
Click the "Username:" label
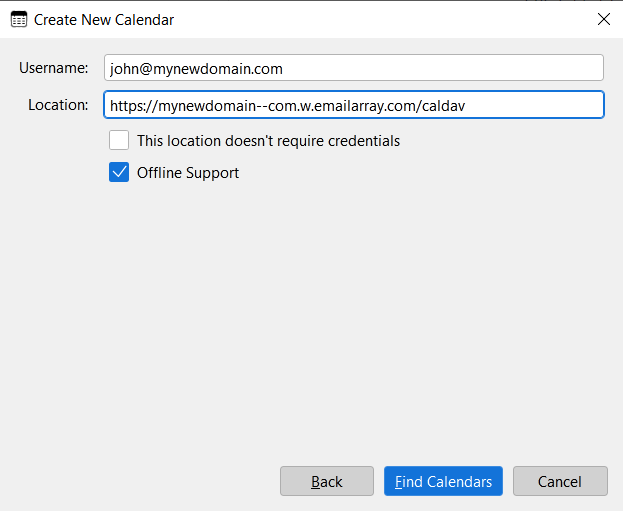pyautogui.click(x=54, y=68)
